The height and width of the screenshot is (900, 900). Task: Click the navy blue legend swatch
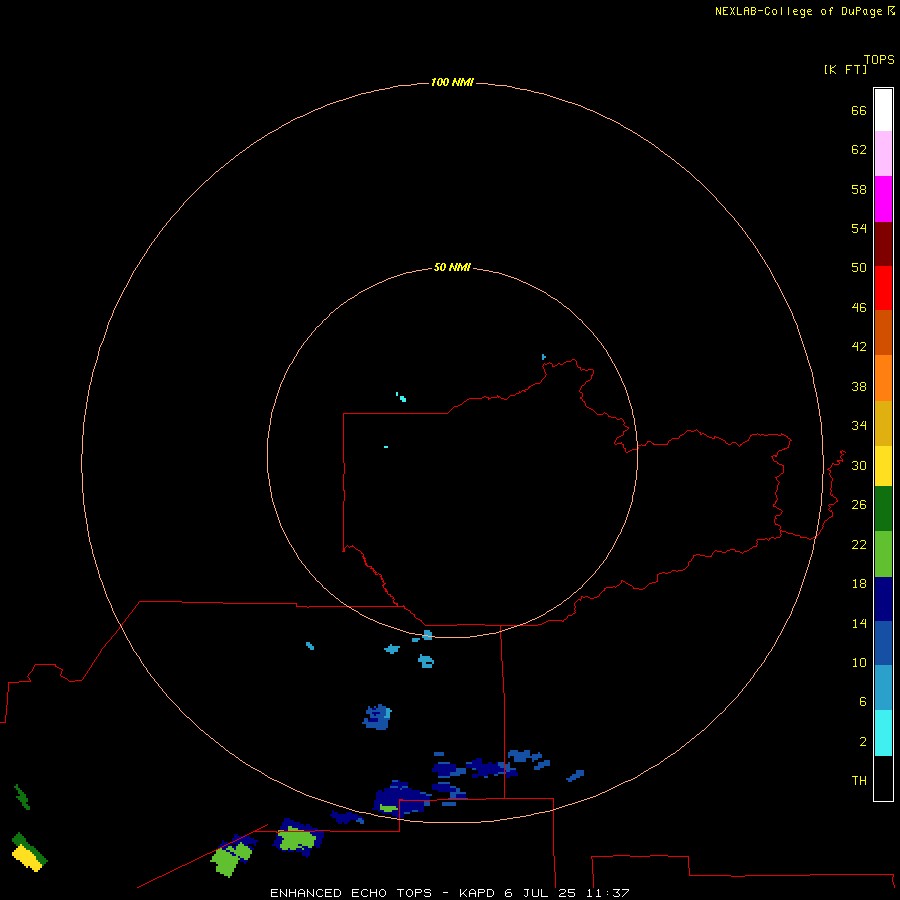pos(883,599)
